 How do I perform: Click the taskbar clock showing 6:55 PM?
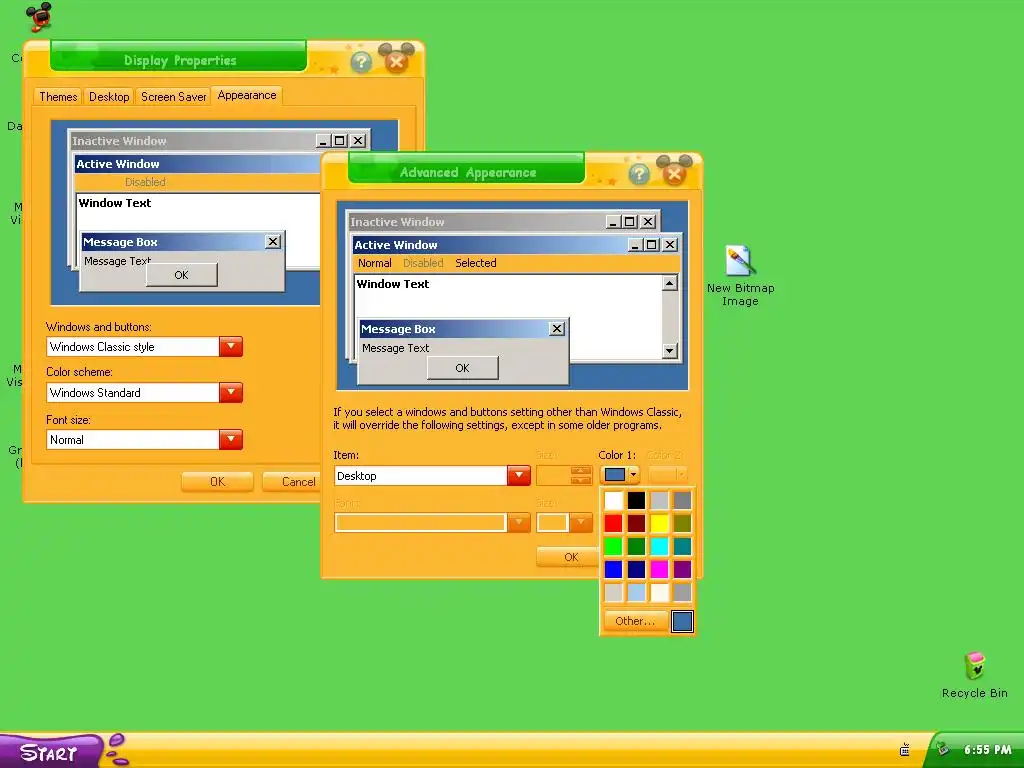(x=987, y=750)
